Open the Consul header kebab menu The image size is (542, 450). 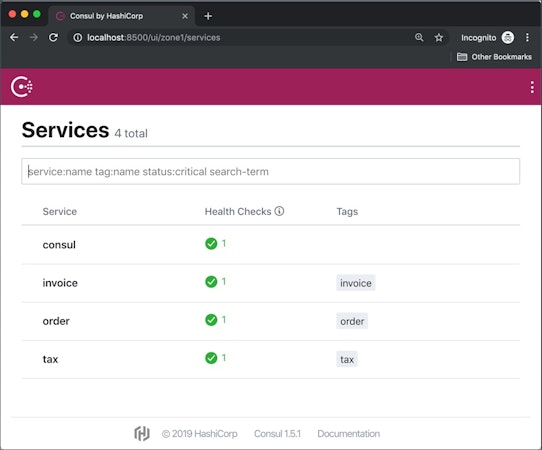pos(532,87)
